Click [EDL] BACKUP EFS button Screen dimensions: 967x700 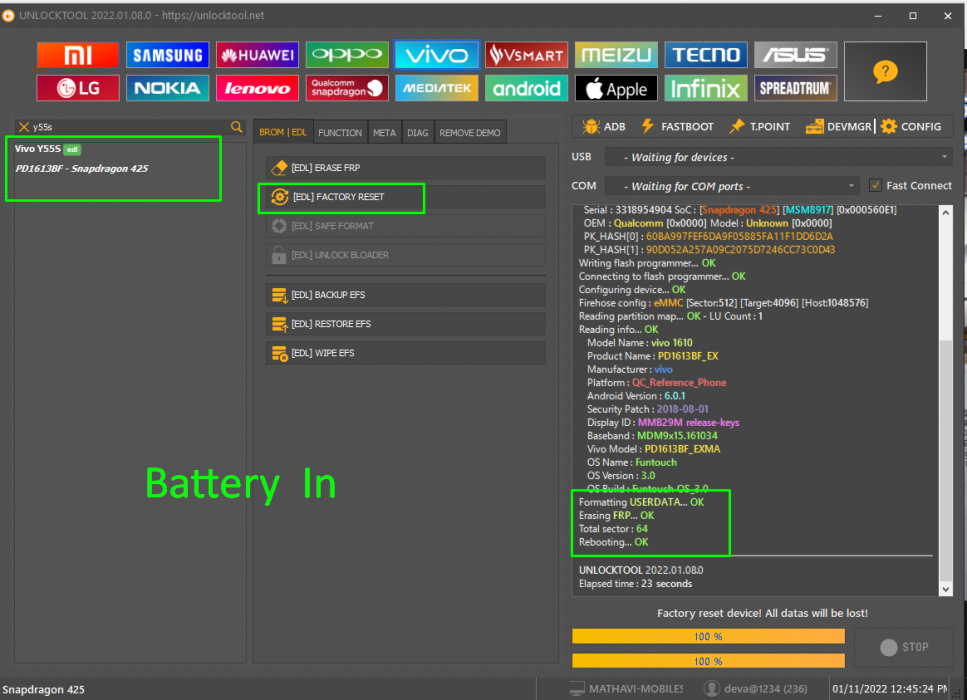(406, 295)
